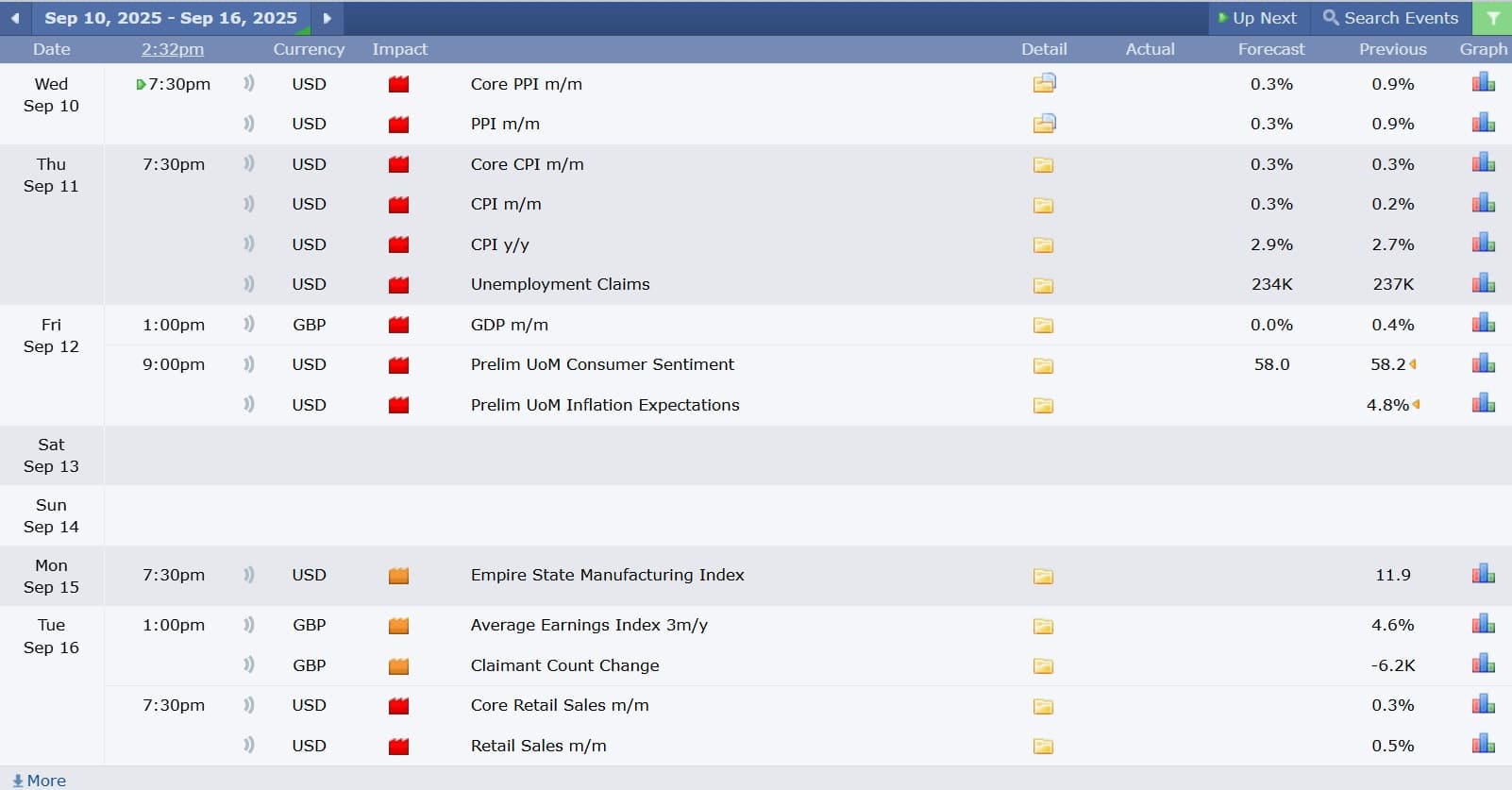Open detail folder for Retail Sales m/m

coord(1043,747)
